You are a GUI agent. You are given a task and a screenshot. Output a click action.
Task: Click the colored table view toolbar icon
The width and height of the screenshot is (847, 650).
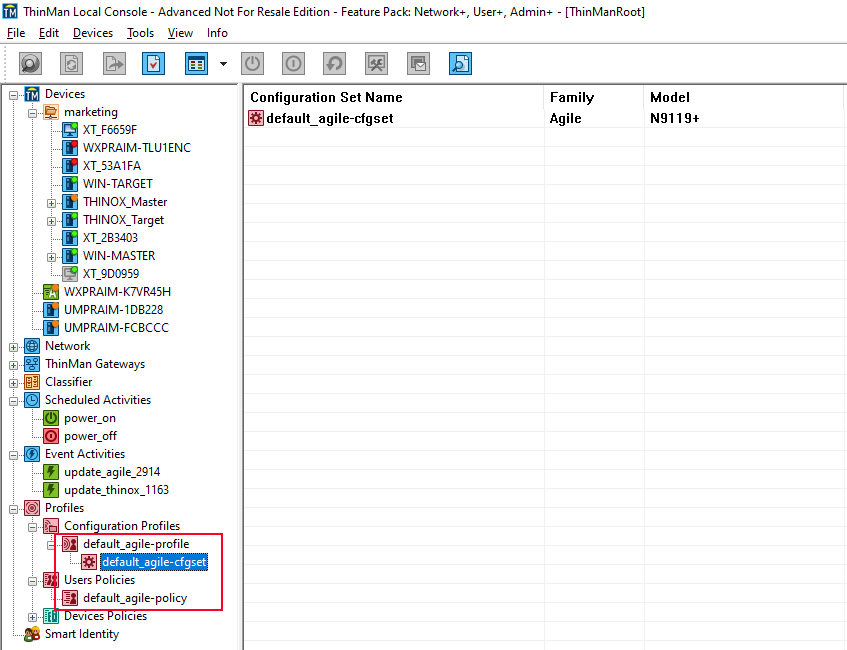click(196, 64)
